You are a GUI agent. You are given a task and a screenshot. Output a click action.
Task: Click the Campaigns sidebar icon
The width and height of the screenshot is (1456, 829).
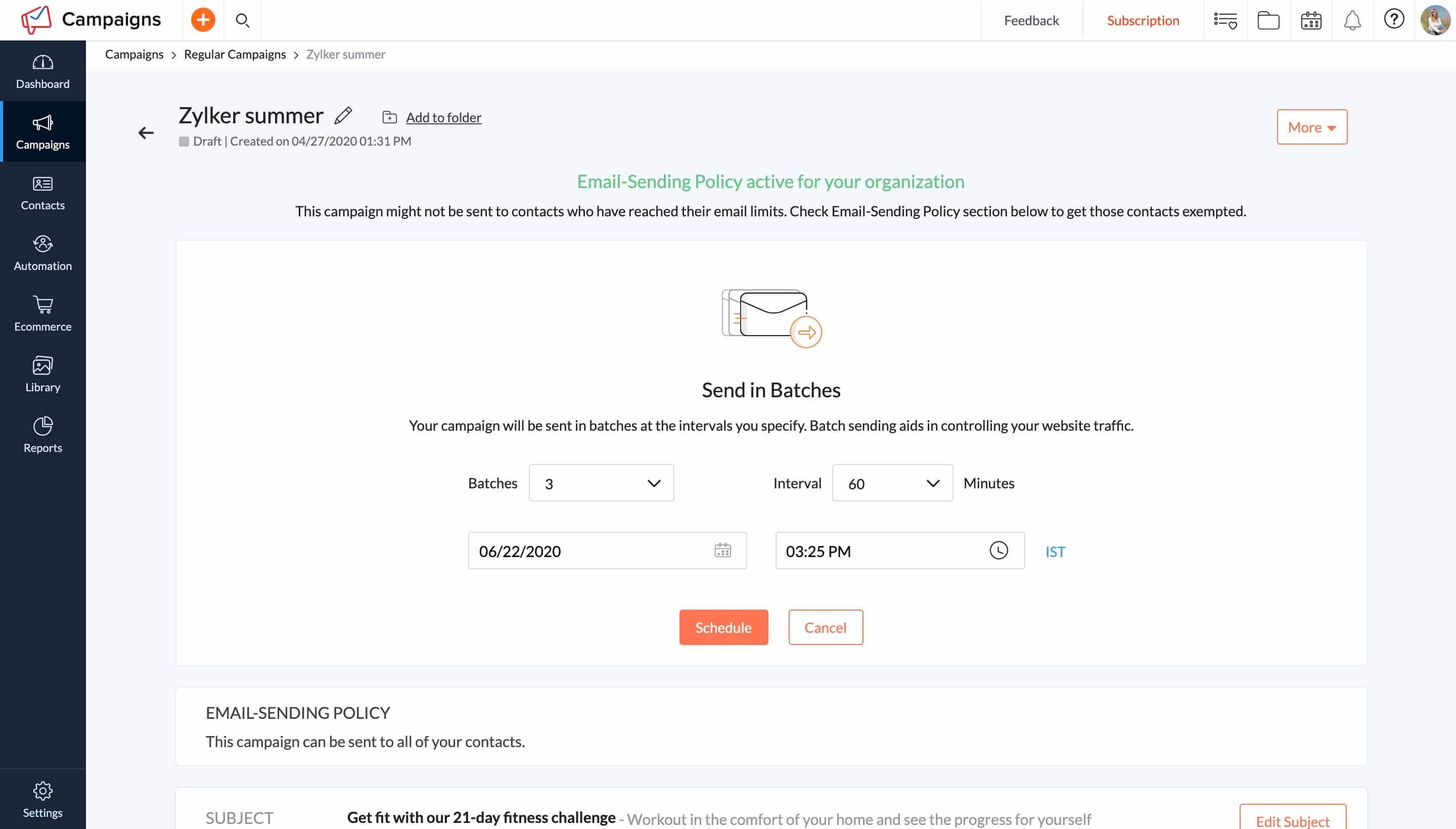coord(42,131)
